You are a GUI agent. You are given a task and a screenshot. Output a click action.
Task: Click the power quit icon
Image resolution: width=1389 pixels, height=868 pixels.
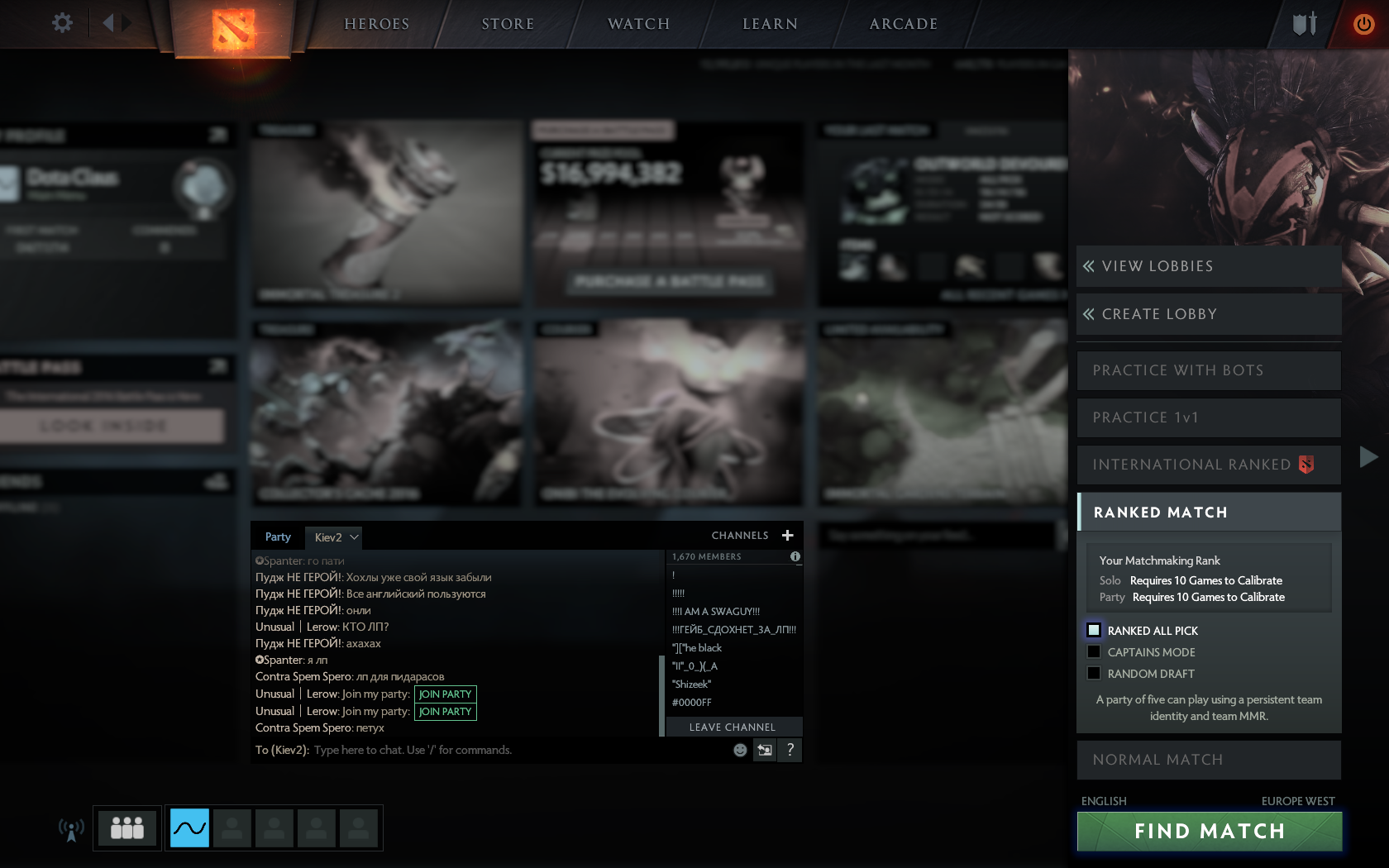tap(1364, 24)
